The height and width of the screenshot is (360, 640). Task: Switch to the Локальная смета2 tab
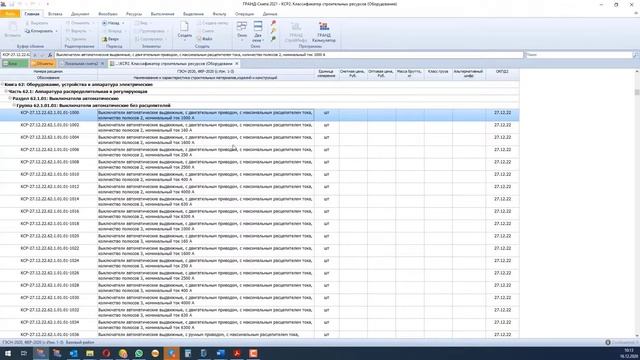coord(80,64)
